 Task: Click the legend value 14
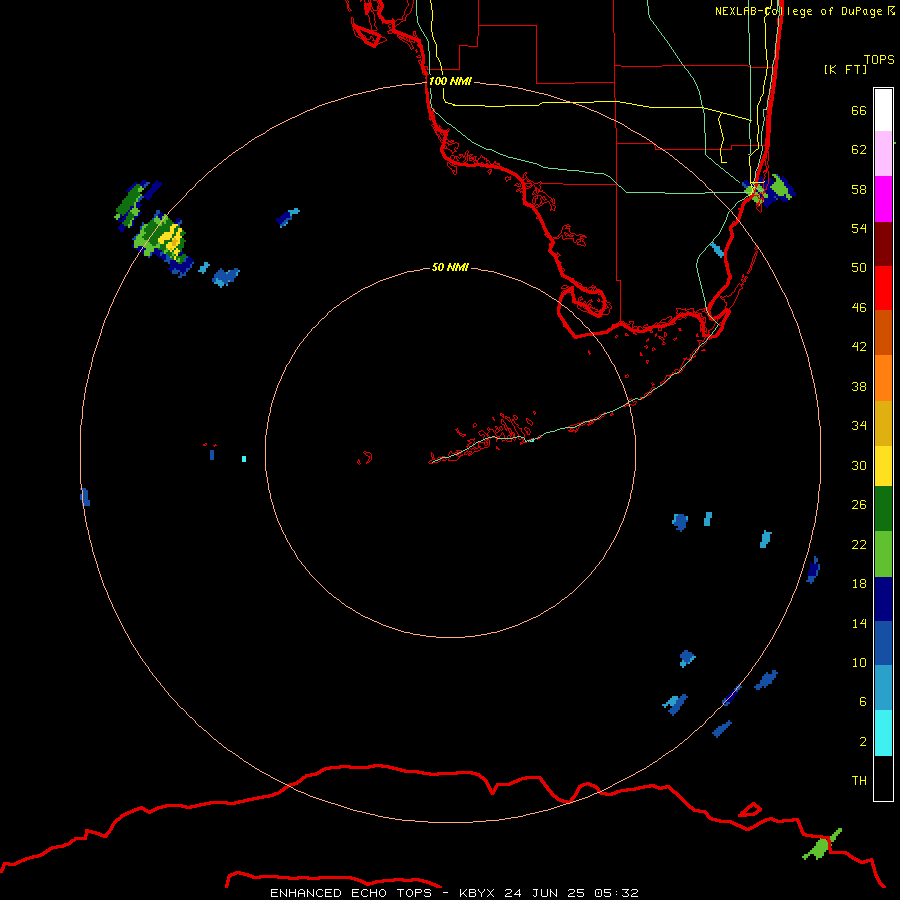859,623
